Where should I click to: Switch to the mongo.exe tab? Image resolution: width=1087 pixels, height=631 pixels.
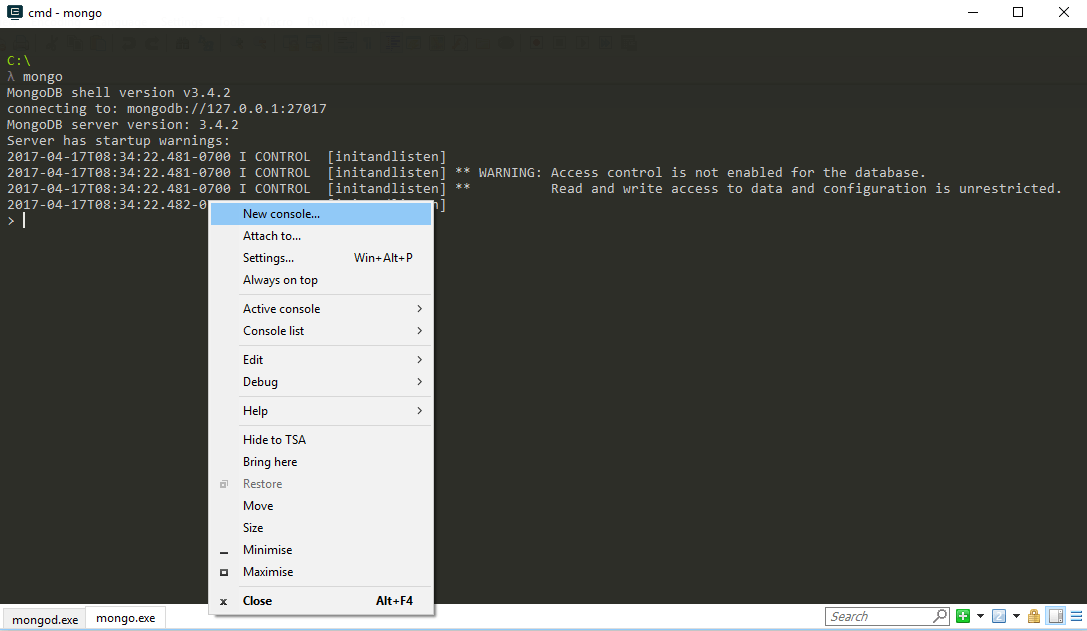125,618
